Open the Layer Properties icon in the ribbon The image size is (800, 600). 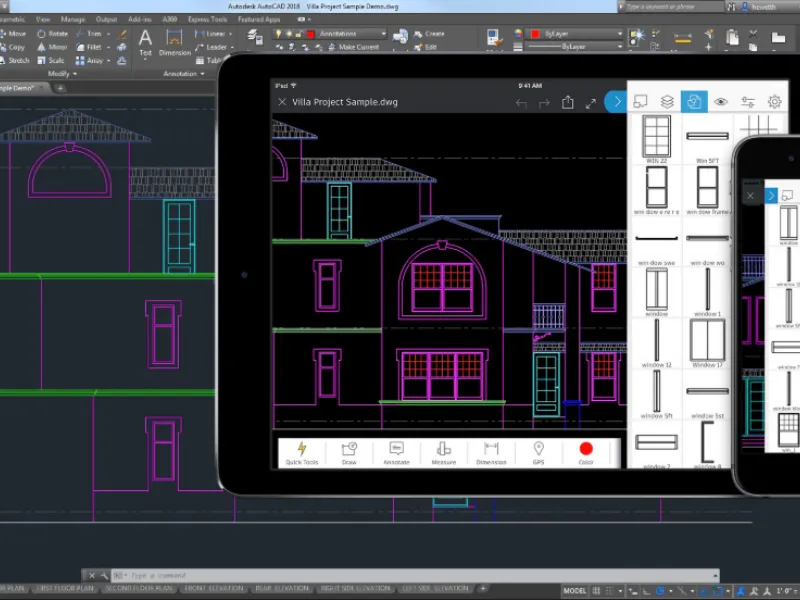pyautogui.click(x=255, y=36)
